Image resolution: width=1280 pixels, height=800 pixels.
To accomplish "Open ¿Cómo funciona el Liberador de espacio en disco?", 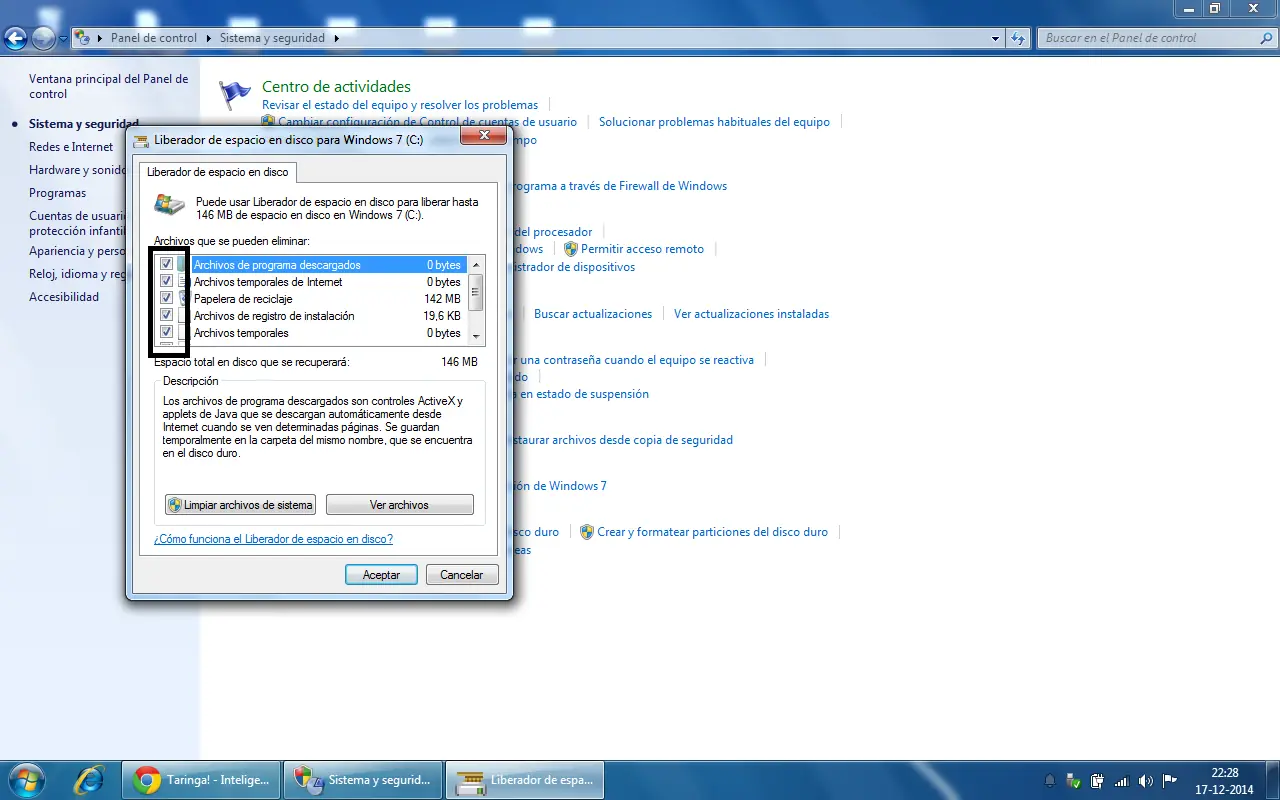I will point(273,539).
